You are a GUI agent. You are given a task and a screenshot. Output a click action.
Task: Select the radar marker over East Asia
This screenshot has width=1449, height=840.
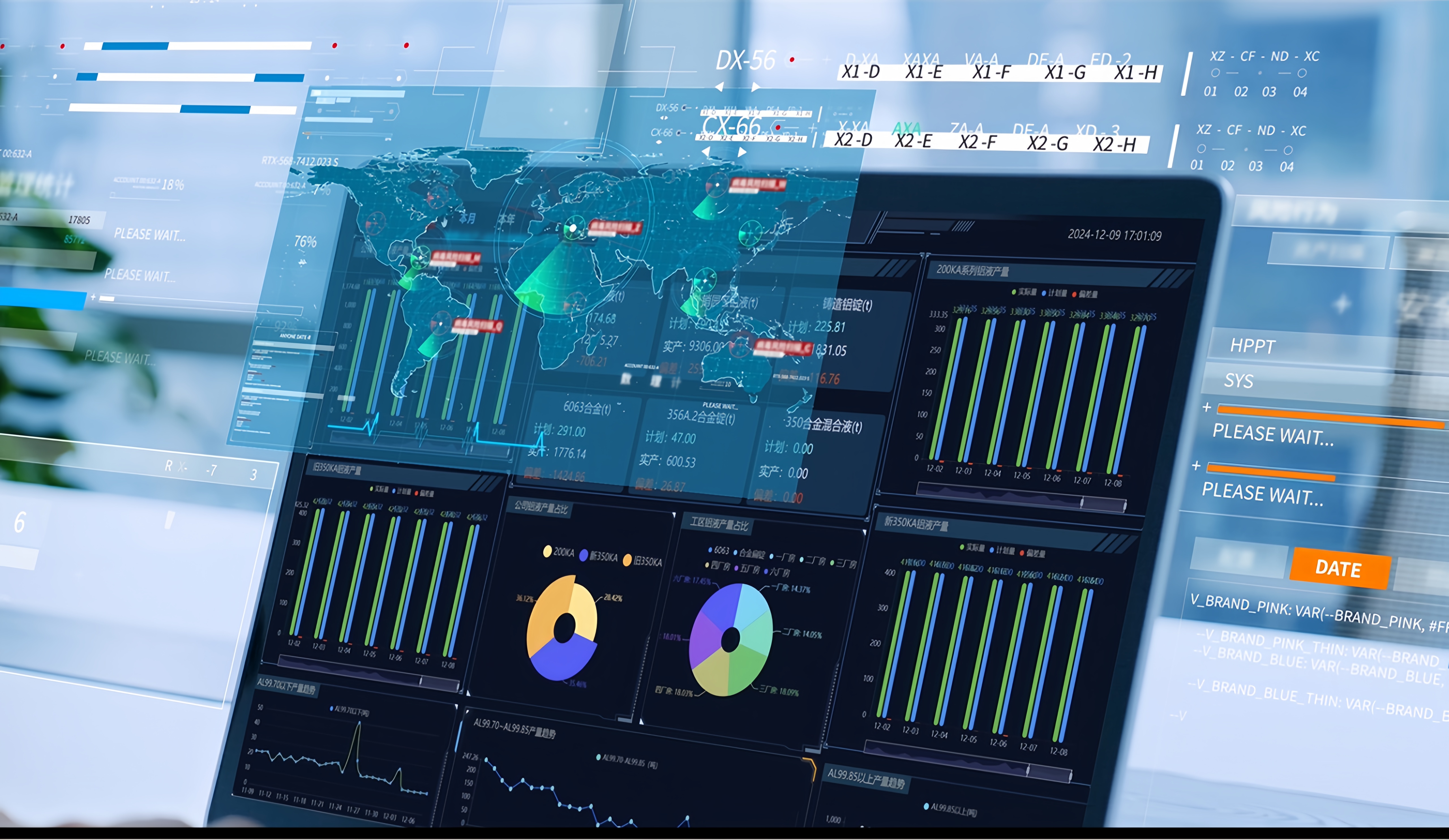pos(750,233)
